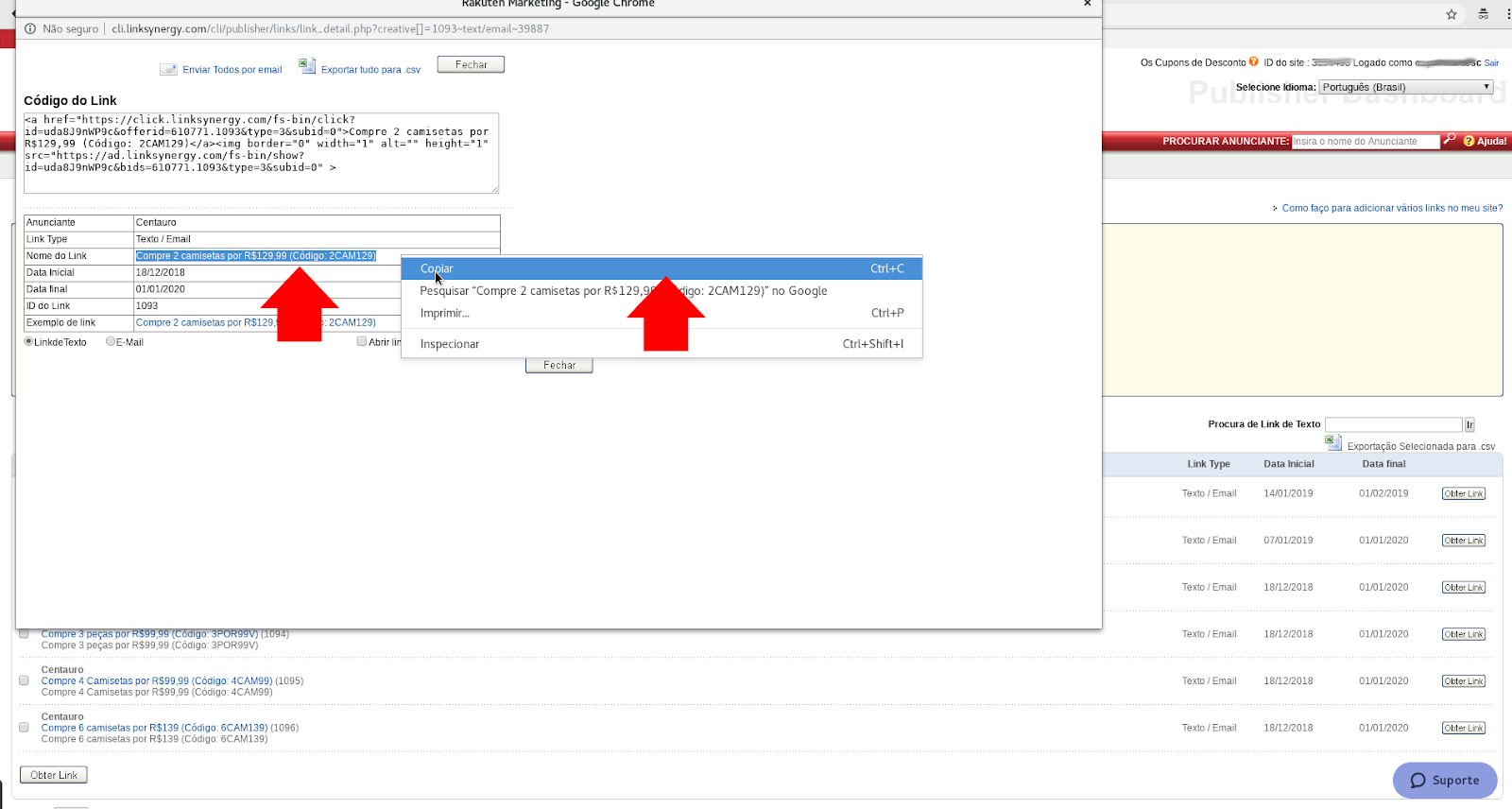
Task: Select the LinkdeTexto radio option
Action: tap(28, 342)
